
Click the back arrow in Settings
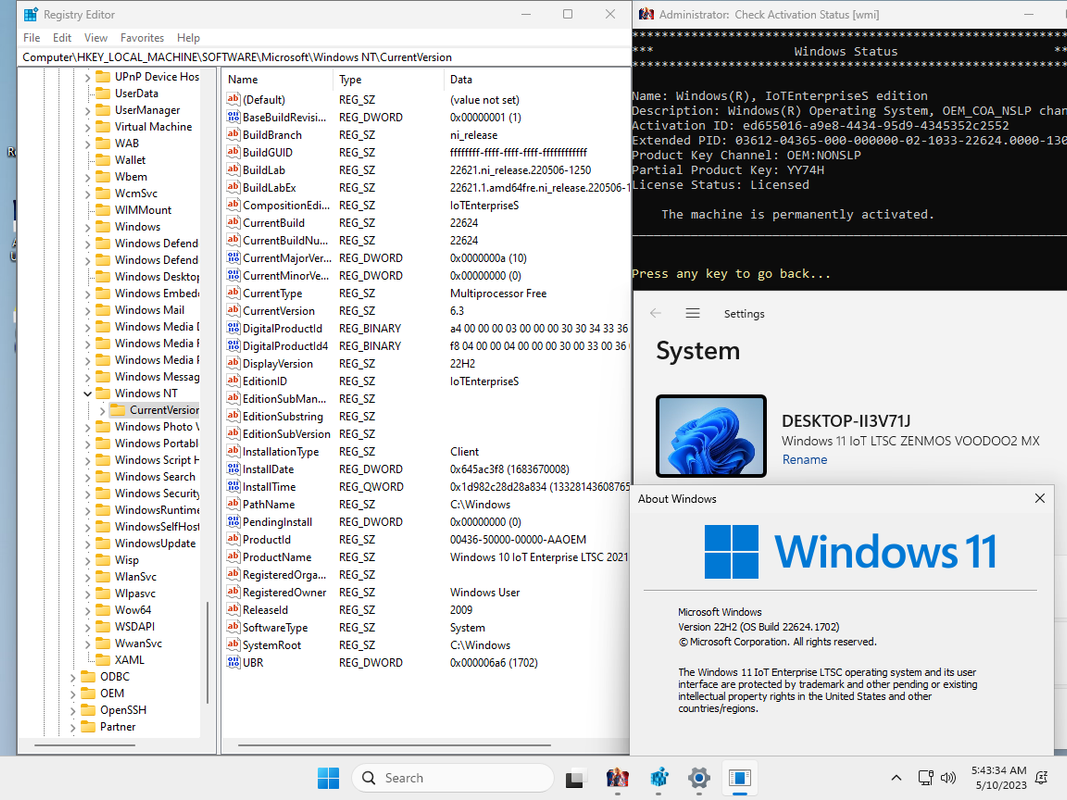655,313
